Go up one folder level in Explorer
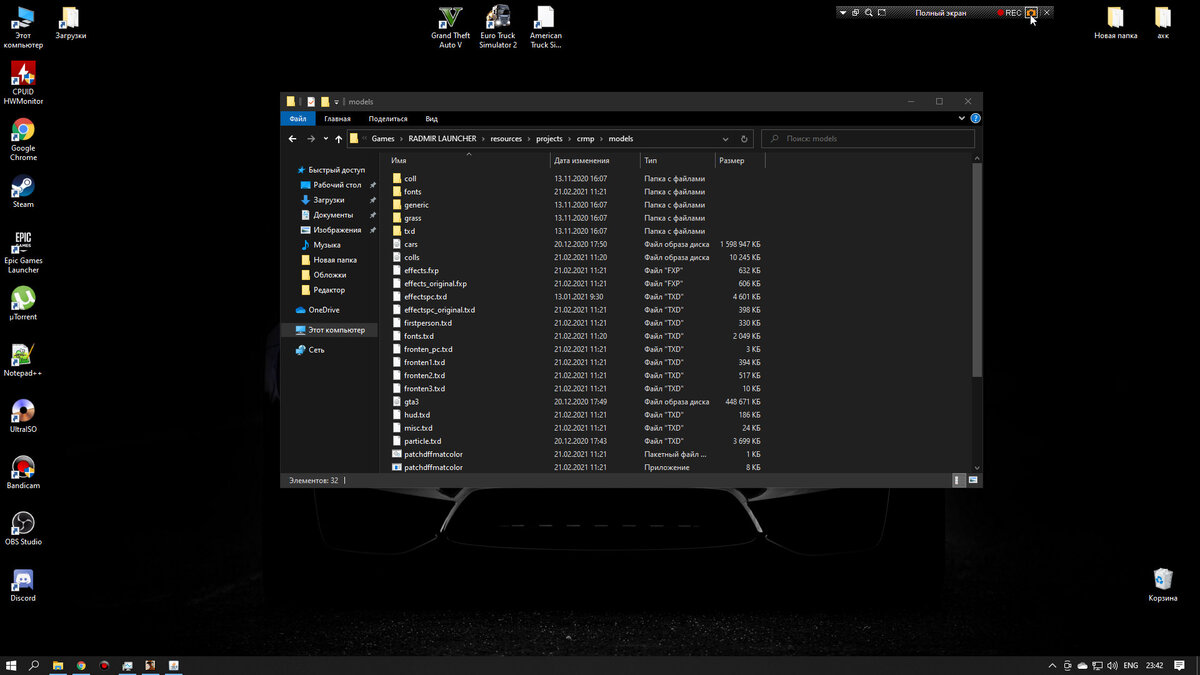This screenshot has width=1200, height=675. pos(339,139)
